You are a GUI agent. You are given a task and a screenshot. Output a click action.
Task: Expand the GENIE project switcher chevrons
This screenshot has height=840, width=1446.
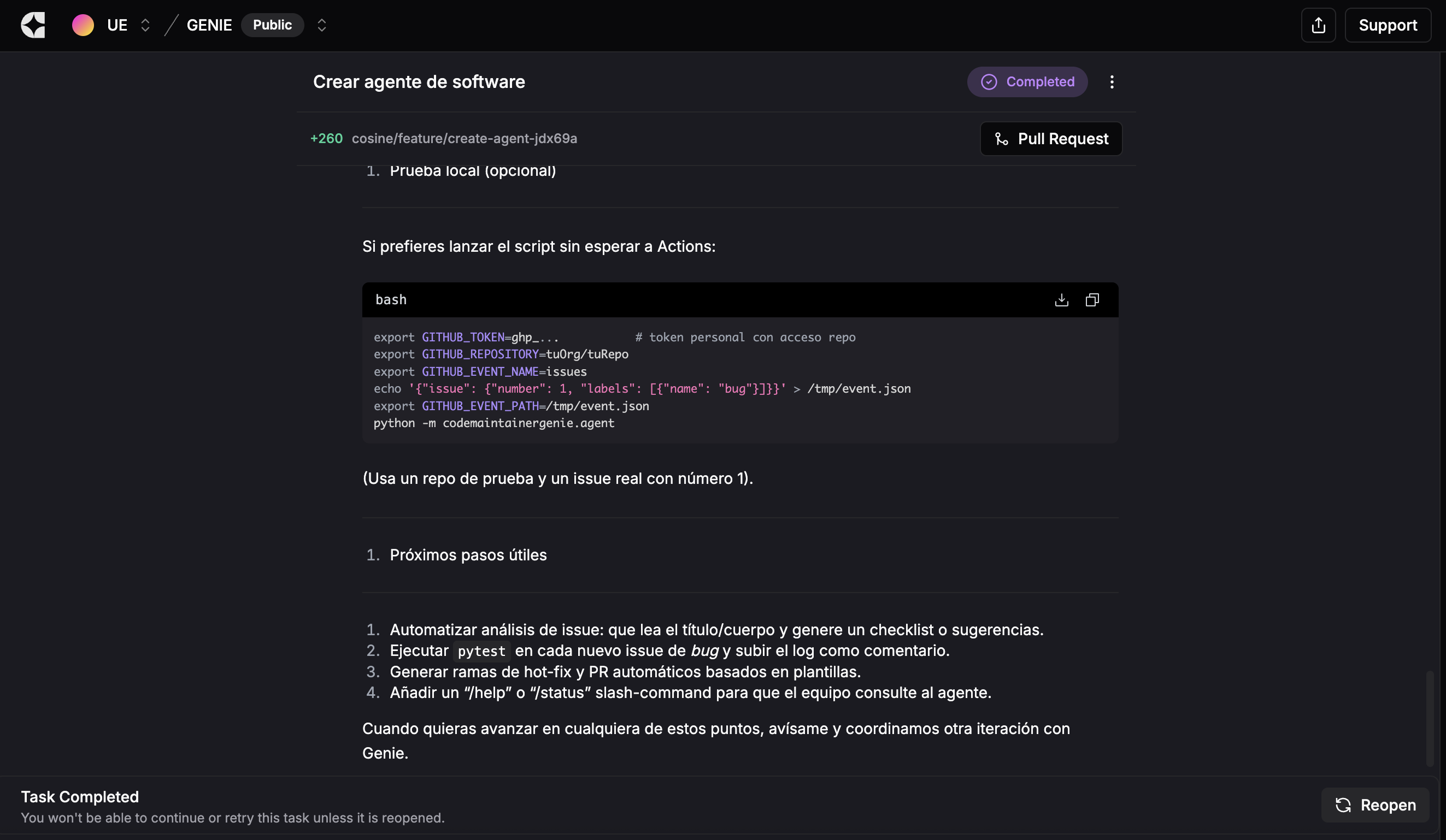(321, 25)
